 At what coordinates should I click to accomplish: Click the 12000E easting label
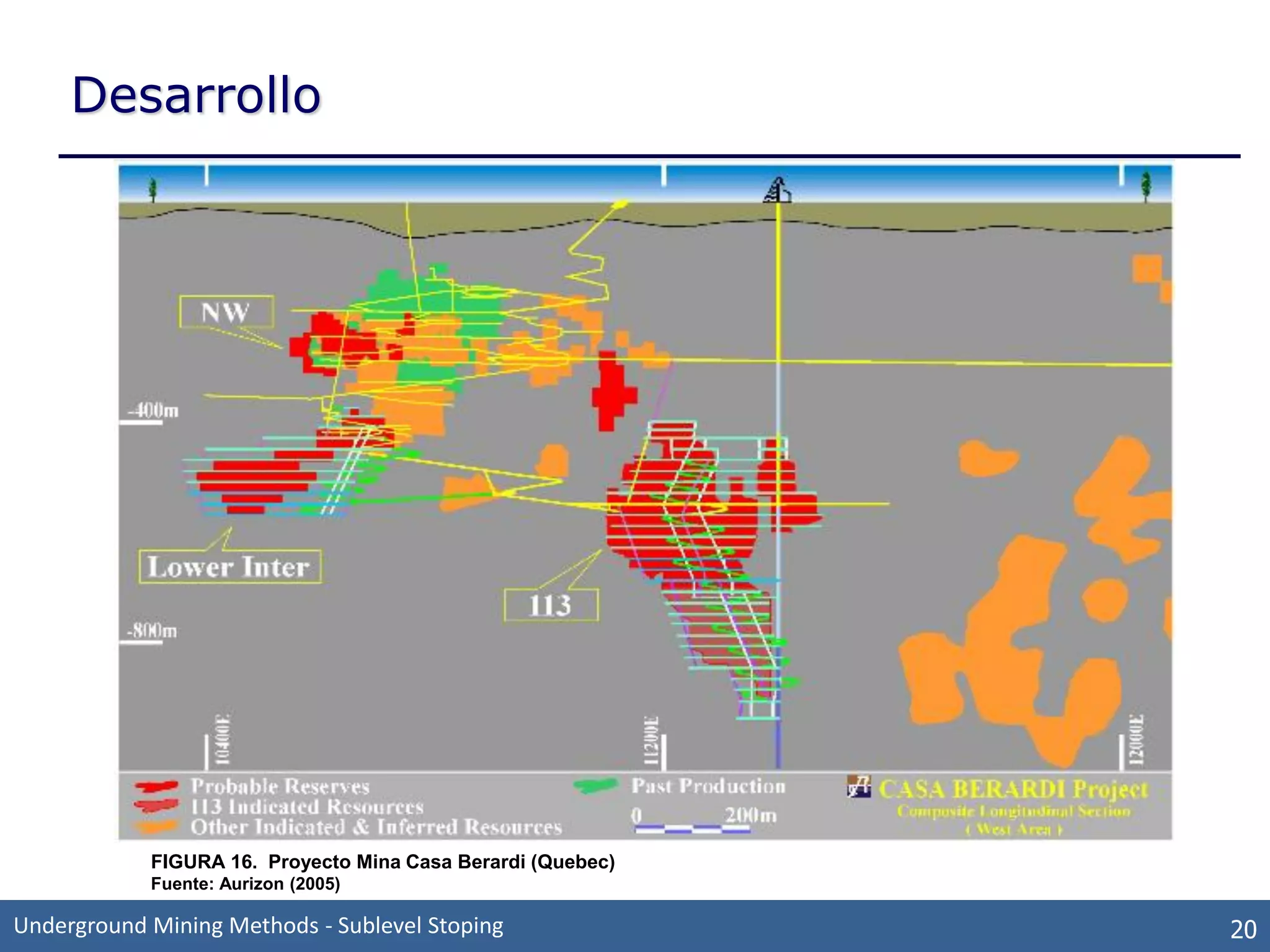pyautogui.click(x=1135, y=740)
